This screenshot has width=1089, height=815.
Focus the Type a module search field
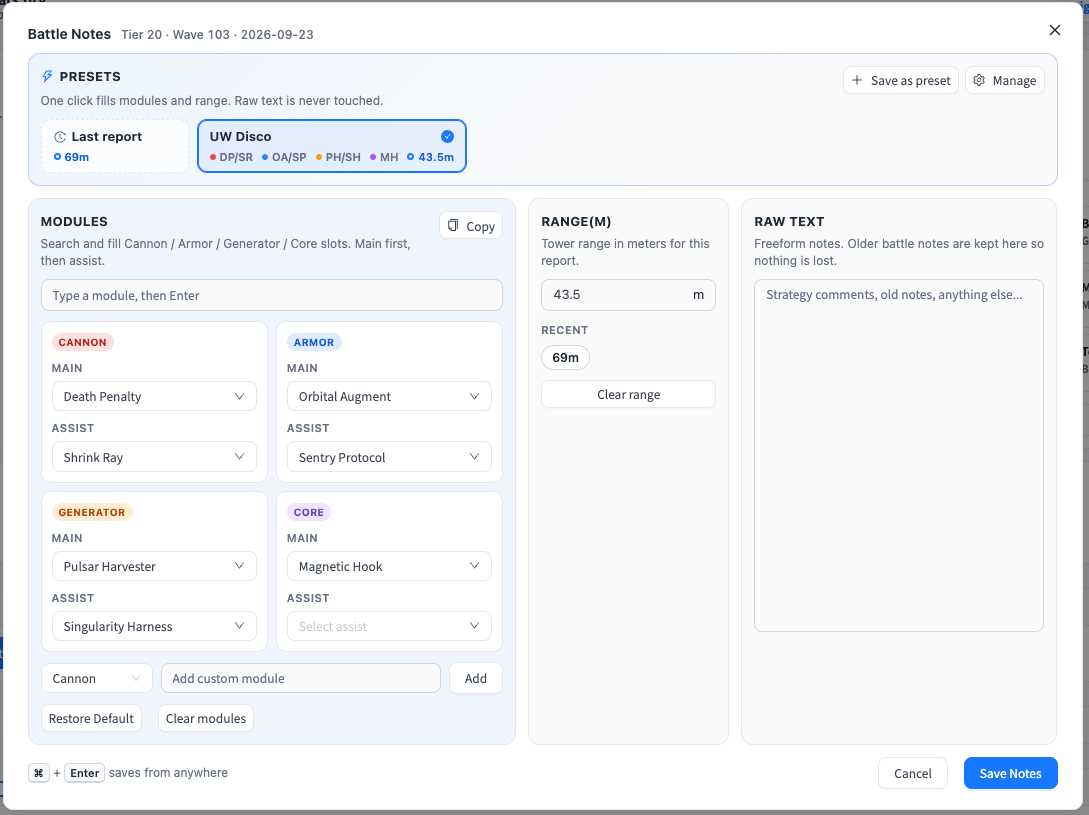pyautogui.click(x=272, y=295)
